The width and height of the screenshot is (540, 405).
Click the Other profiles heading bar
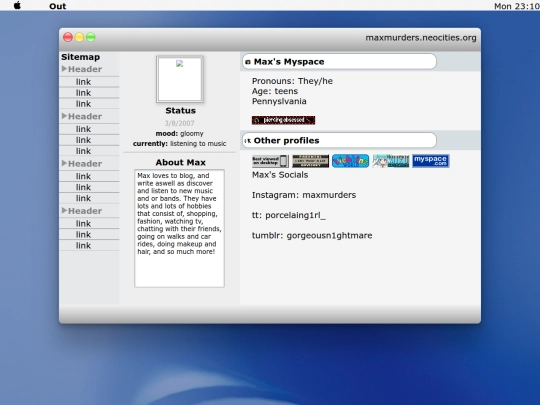click(339, 141)
